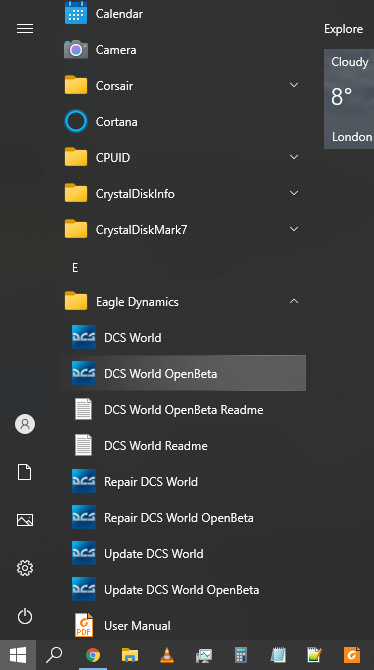
Task: Open orange Foxit icon on taskbar
Action: click(352, 655)
